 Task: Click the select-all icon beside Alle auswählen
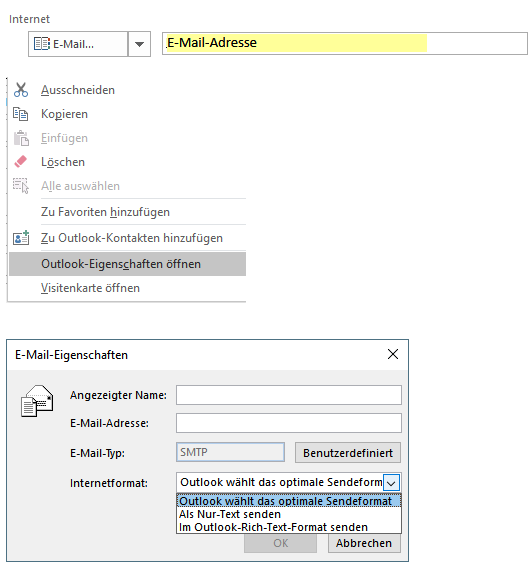21,186
